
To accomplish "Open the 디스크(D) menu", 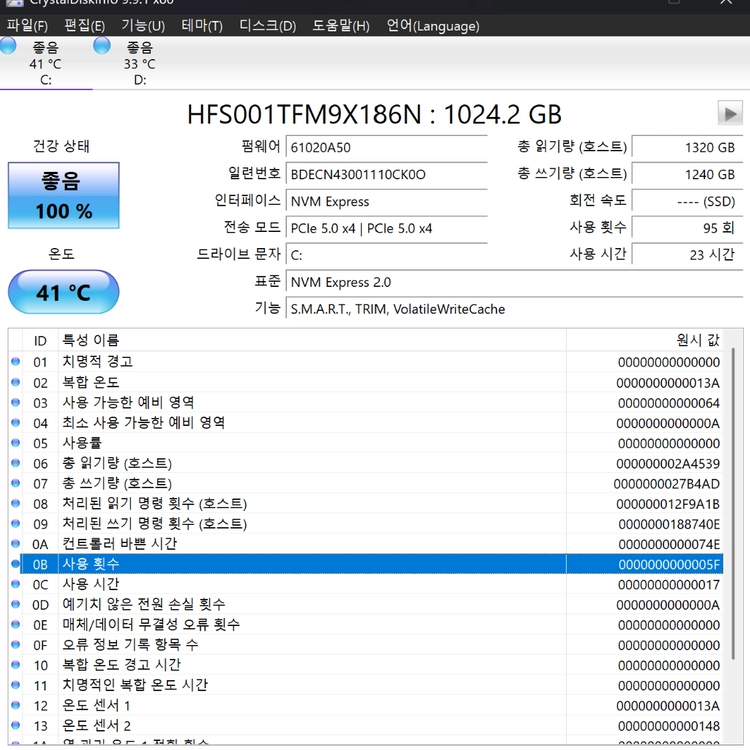I will coord(267,25).
